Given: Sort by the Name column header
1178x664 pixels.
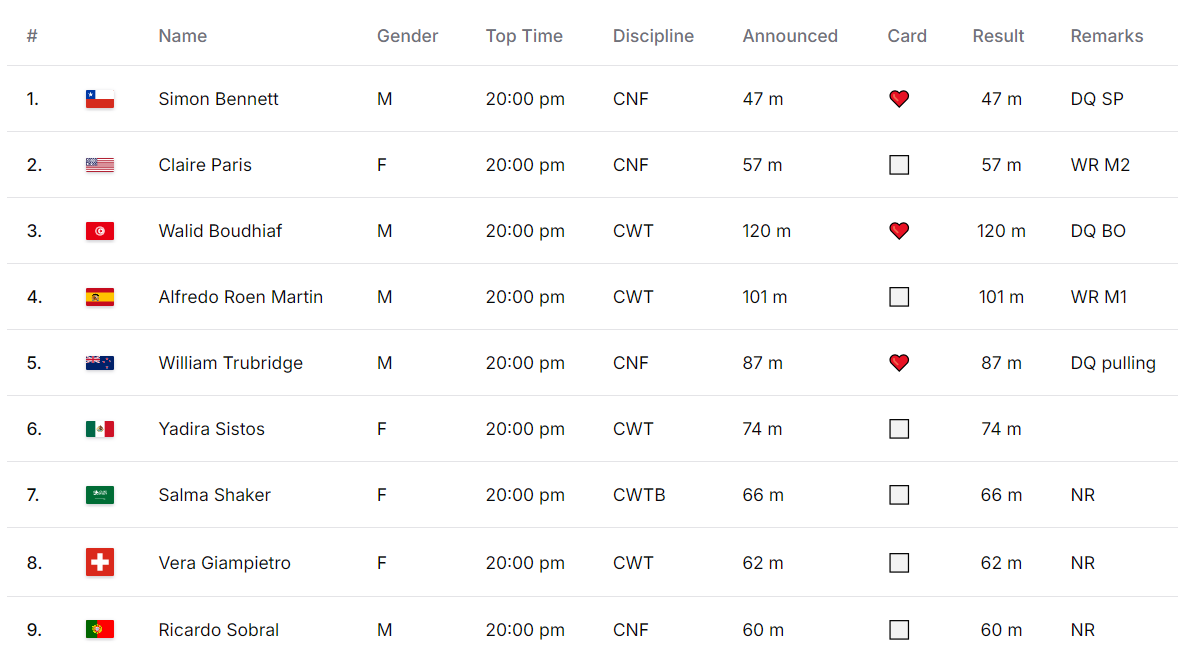Looking at the screenshot, I should [x=183, y=36].
